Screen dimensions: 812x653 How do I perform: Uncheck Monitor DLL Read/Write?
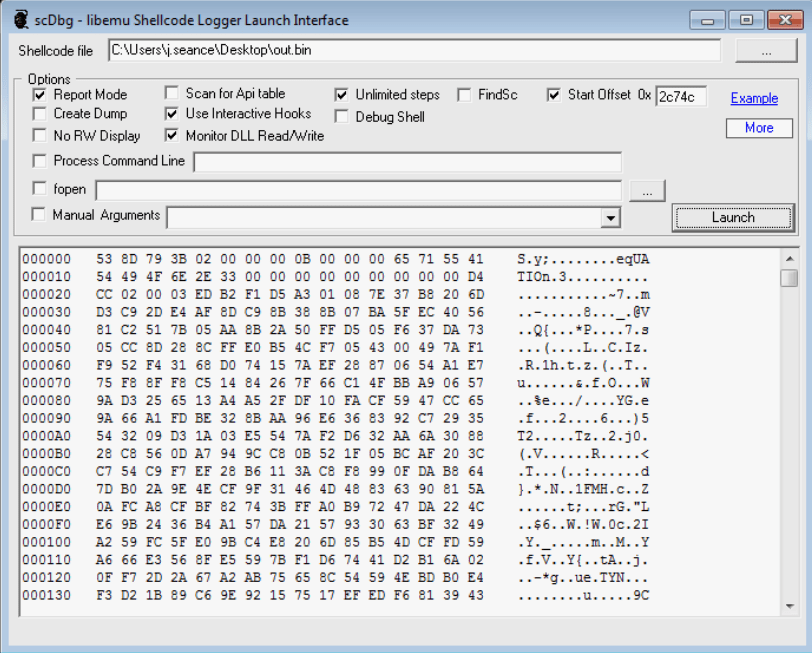tap(172, 136)
